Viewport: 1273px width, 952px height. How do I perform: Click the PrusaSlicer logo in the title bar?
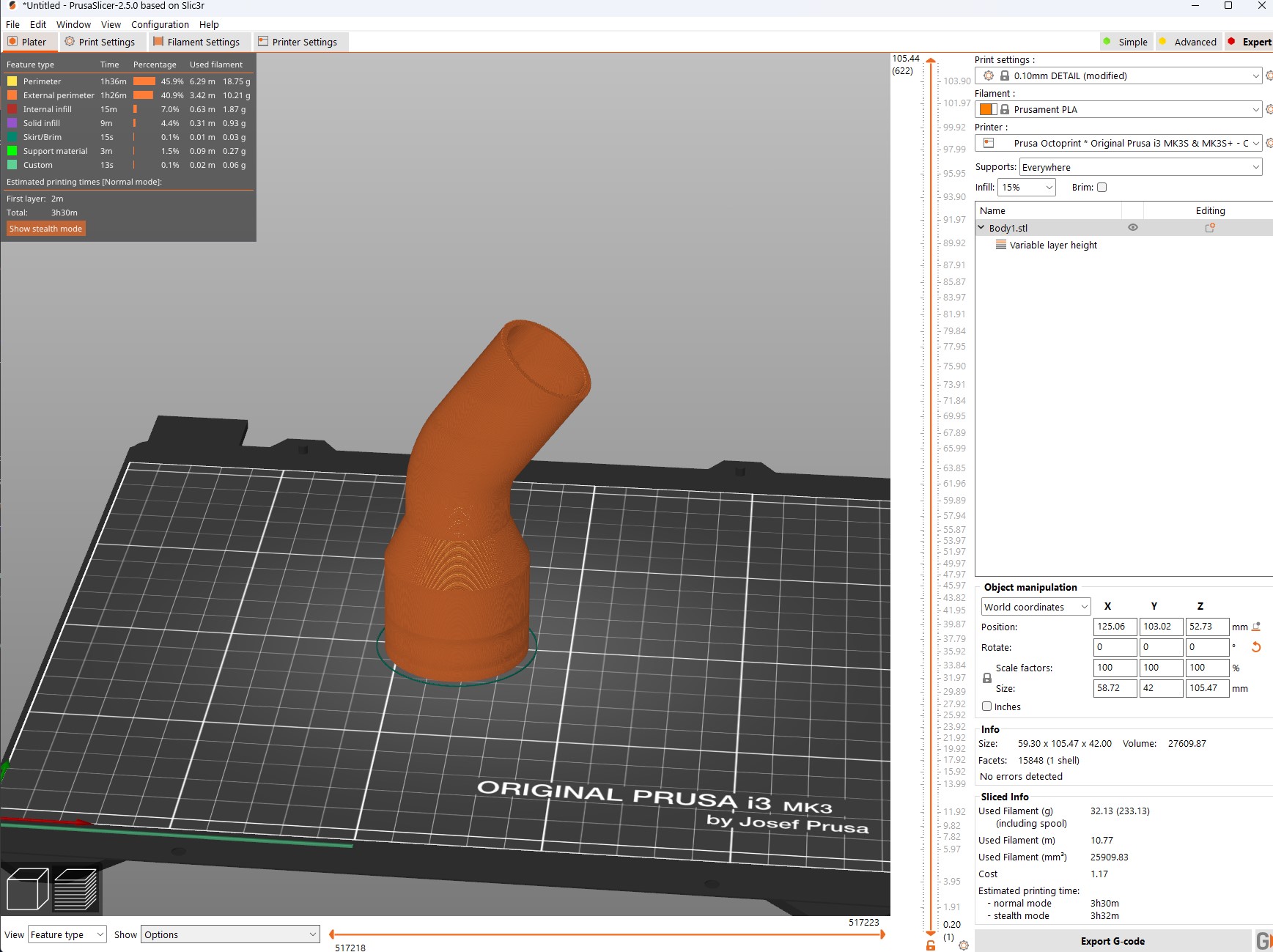tap(12, 6)
